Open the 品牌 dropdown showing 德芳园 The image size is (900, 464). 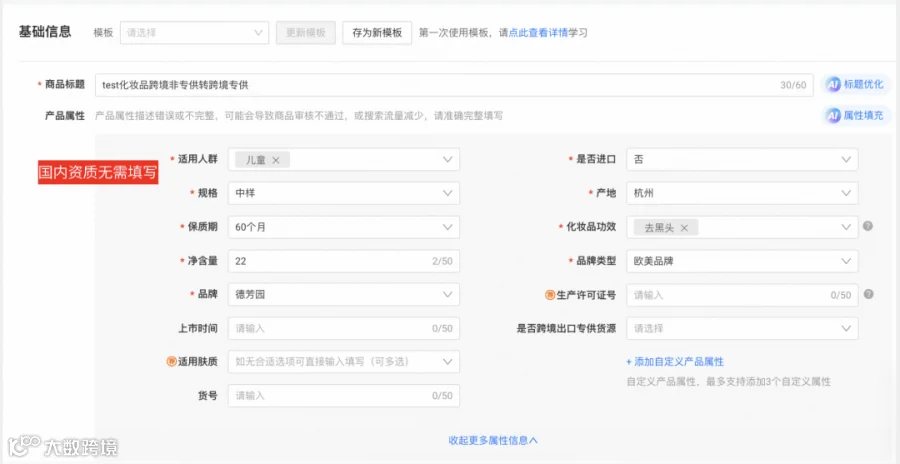click(344, 295)
